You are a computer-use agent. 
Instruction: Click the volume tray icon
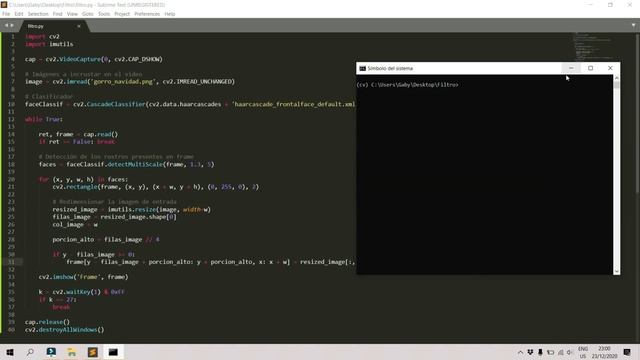pos(570,352)
